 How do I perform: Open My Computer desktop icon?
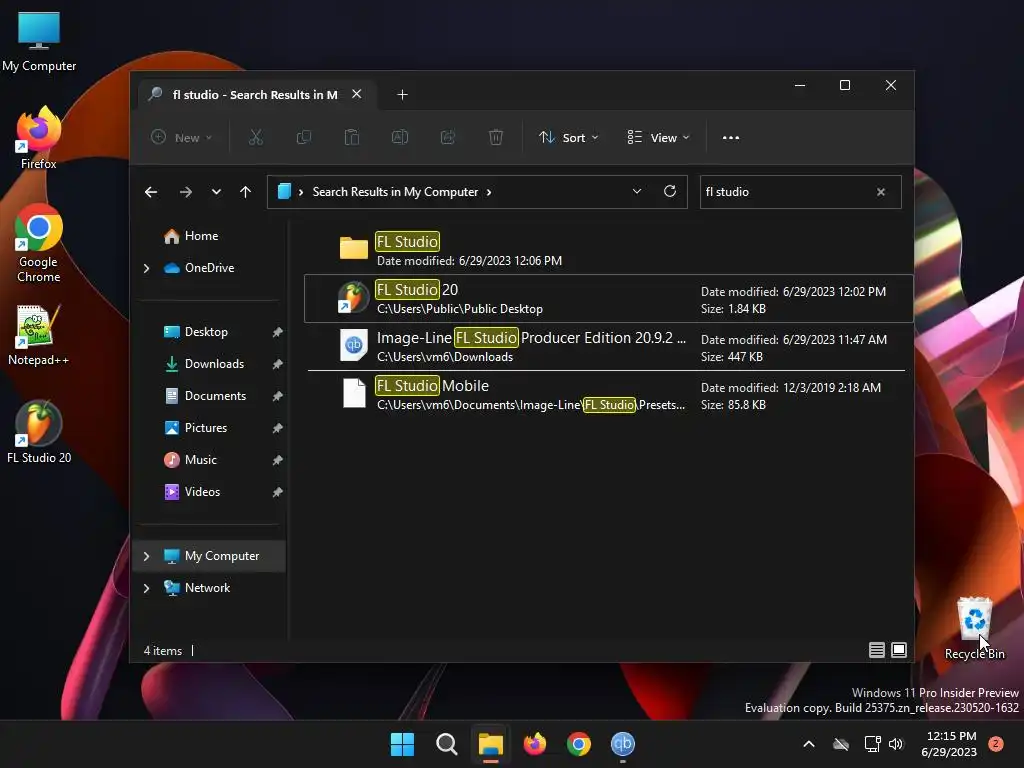pos(39,40)
